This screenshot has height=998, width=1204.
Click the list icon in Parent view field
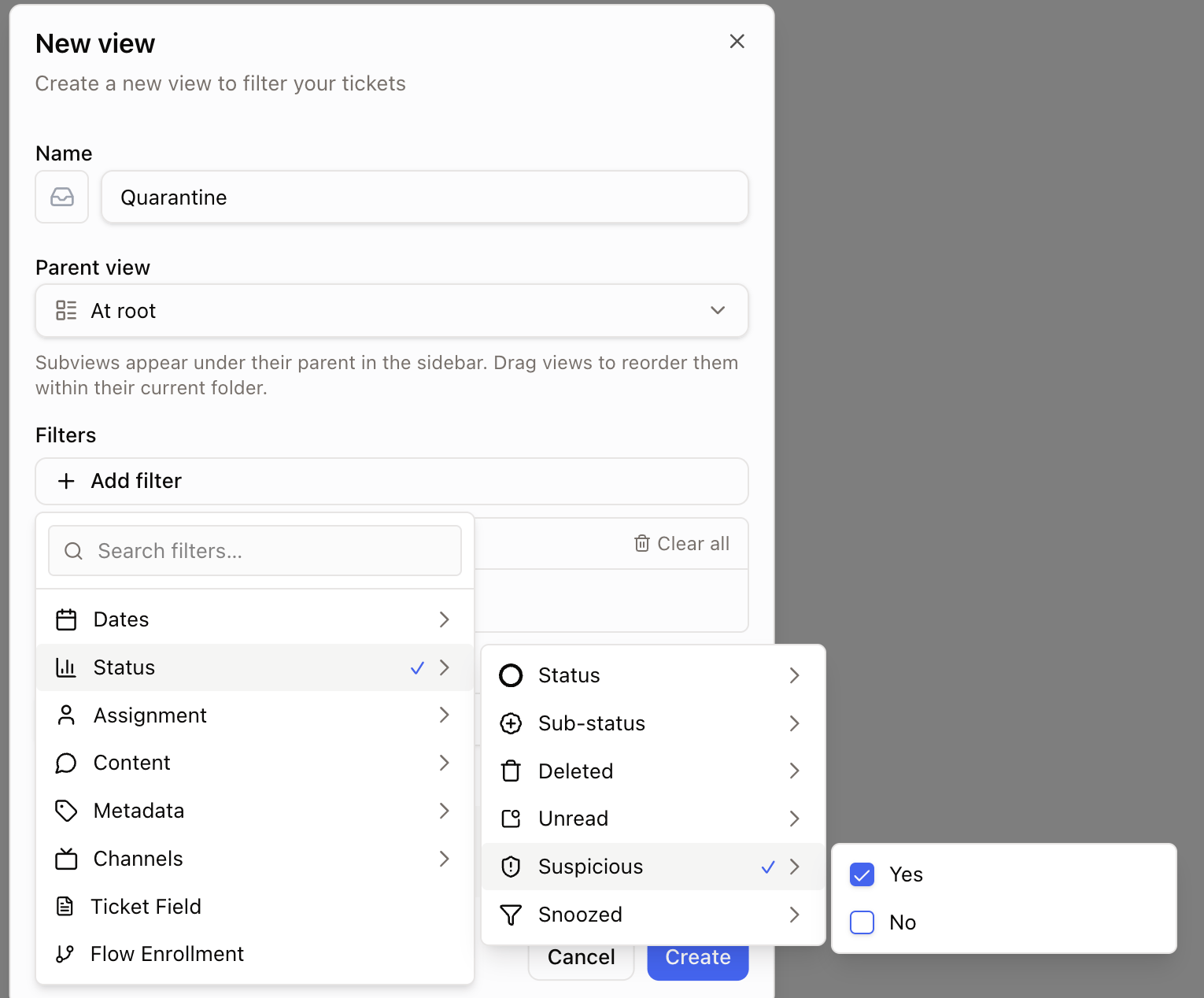66,310
